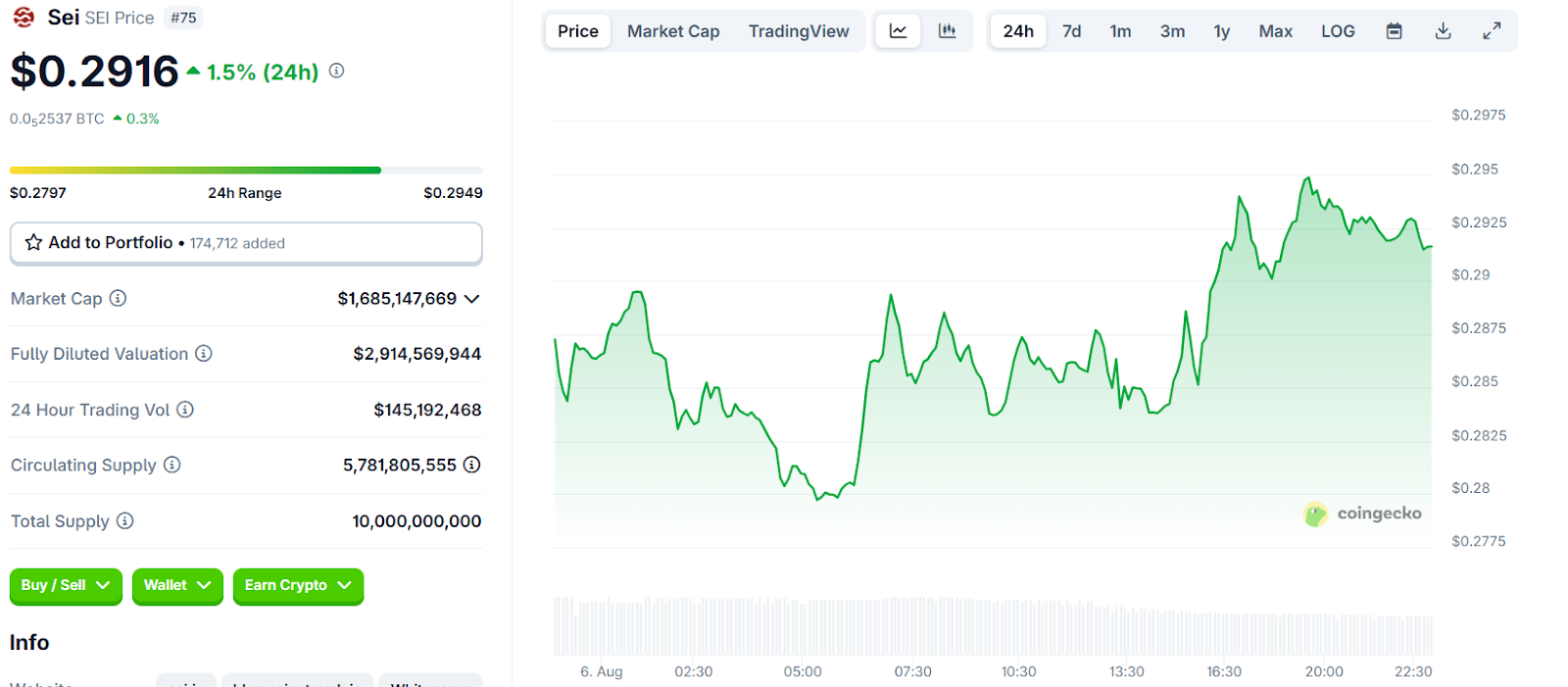Select the Market Cap chart tab
Image resolution: width=1568 pixels, height=687 pixels.
(673, 31)
